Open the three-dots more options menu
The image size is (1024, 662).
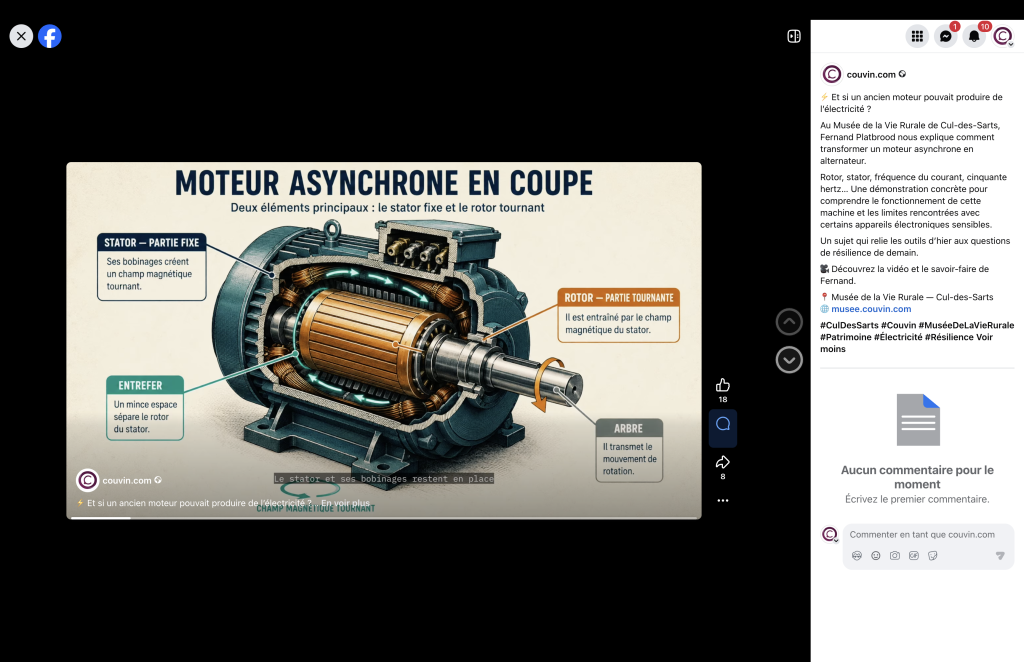[x=722, y=501]
